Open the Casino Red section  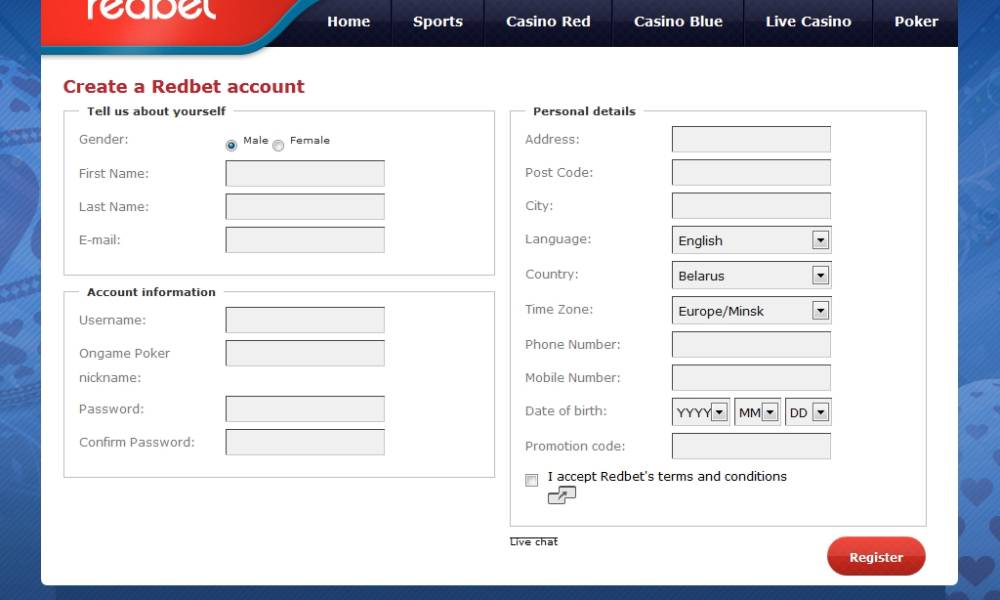pyautogui.click(x=548, y=22)
